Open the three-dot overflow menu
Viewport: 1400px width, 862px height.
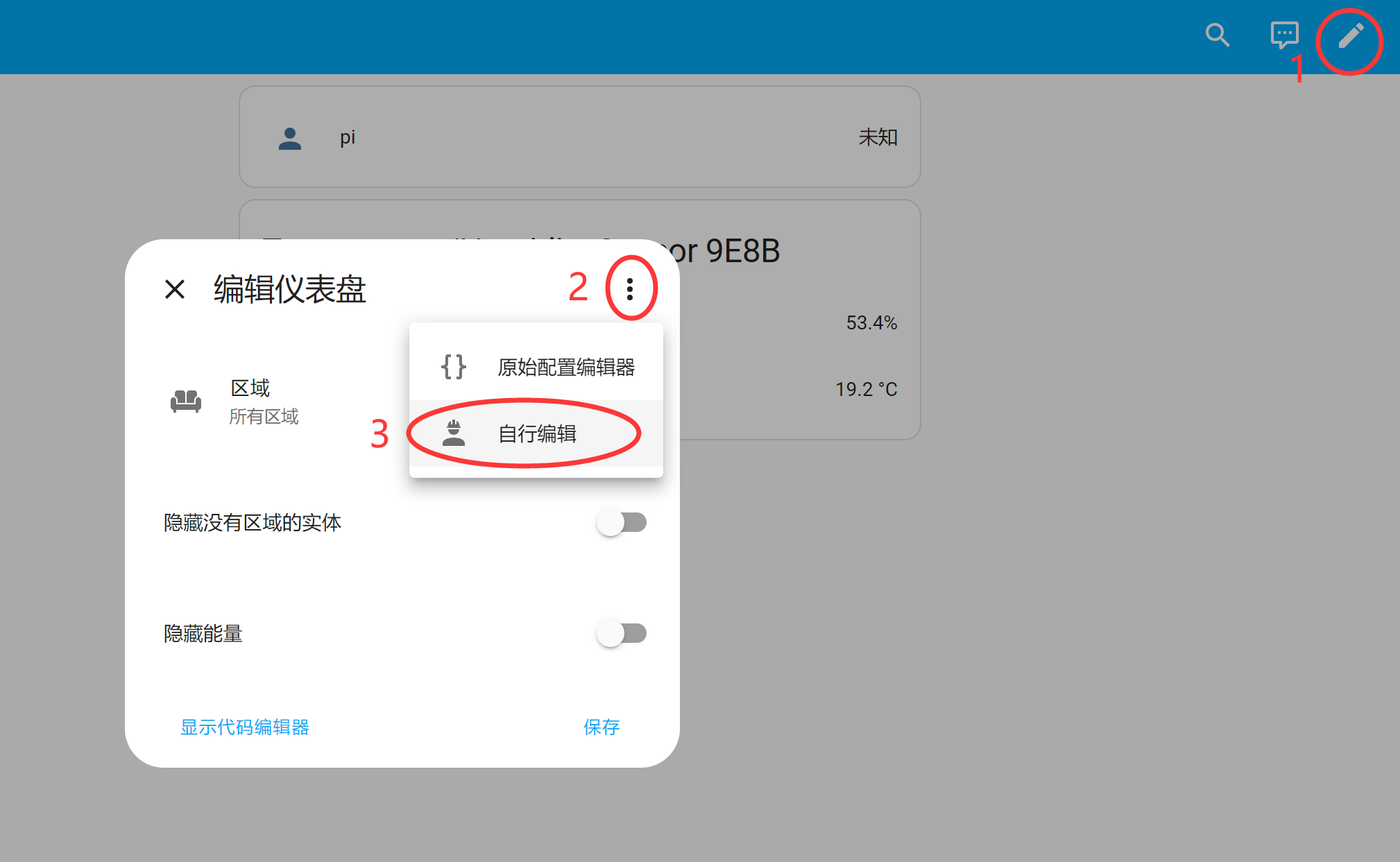pos(630,288)
